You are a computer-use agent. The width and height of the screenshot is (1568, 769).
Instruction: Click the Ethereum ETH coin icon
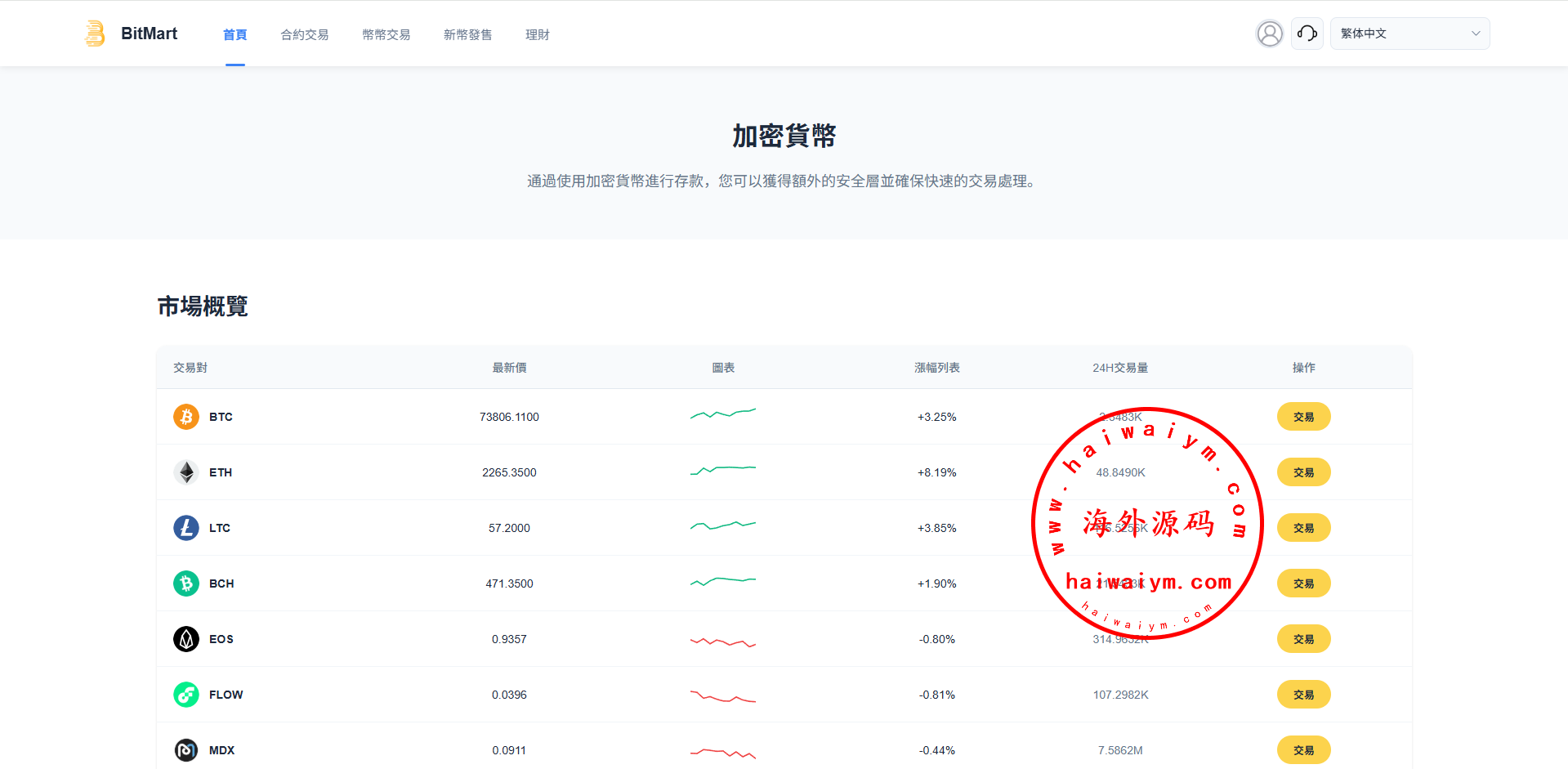point(186,472)
